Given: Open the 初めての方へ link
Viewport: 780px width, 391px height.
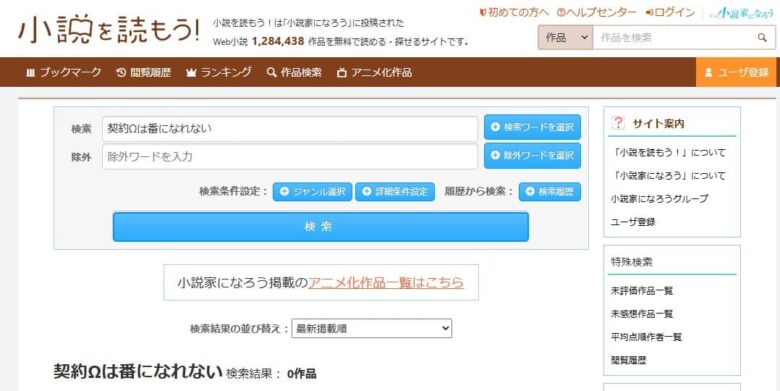Looking at the screenshot, I should (514, 12).
